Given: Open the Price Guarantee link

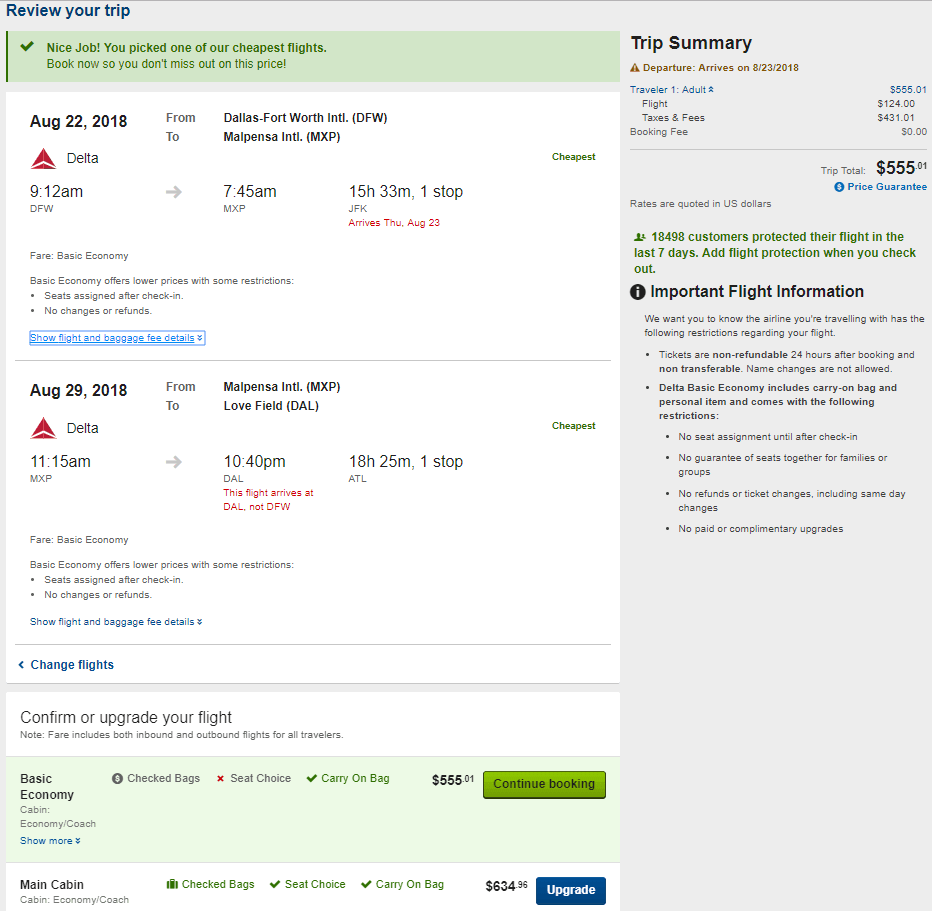Looking at the screenshot, I should (880, 187).
